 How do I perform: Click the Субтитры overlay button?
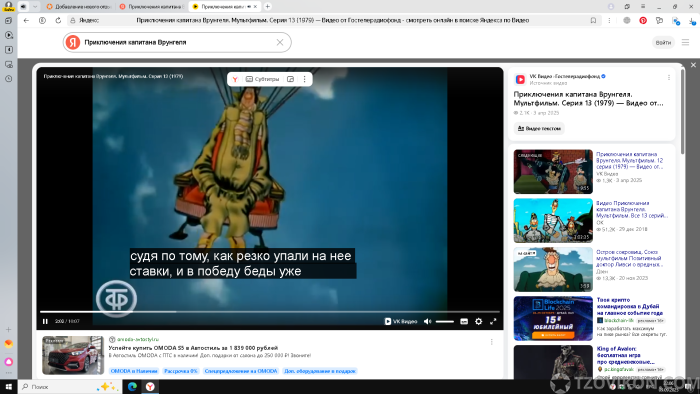coord(262,79)
